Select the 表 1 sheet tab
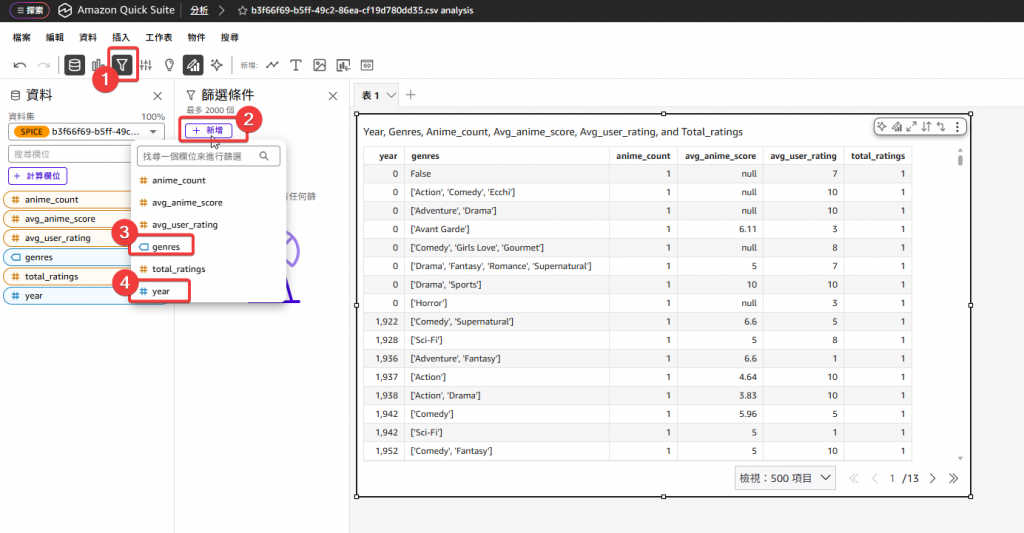 point(370,95)
